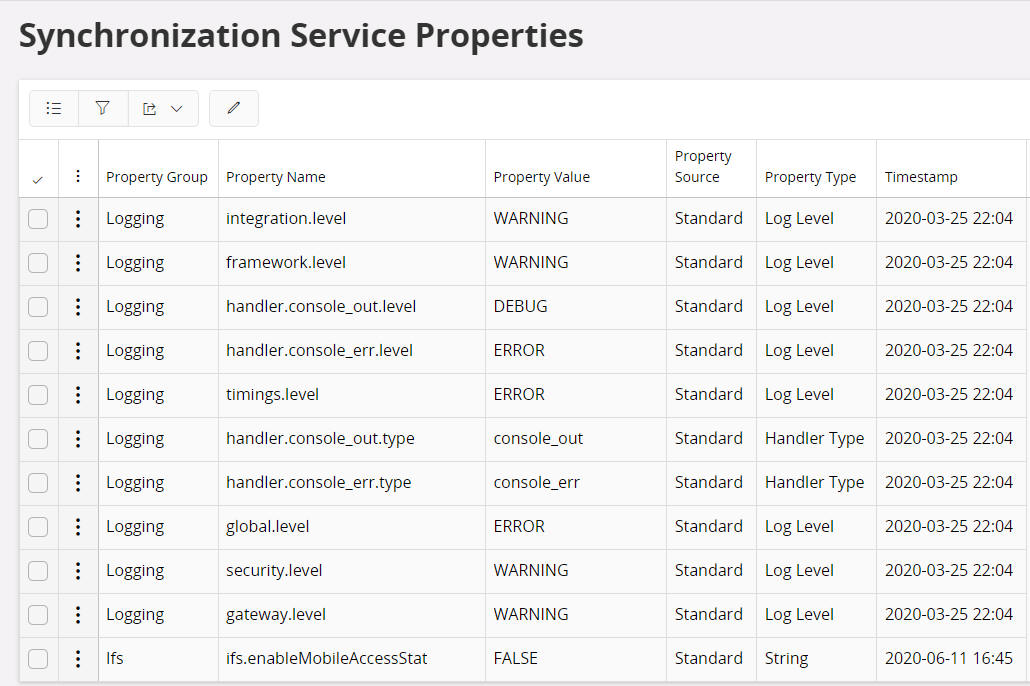
Task: Select the handler.console_out.level row checkbox
Action: tap(38, 307)
